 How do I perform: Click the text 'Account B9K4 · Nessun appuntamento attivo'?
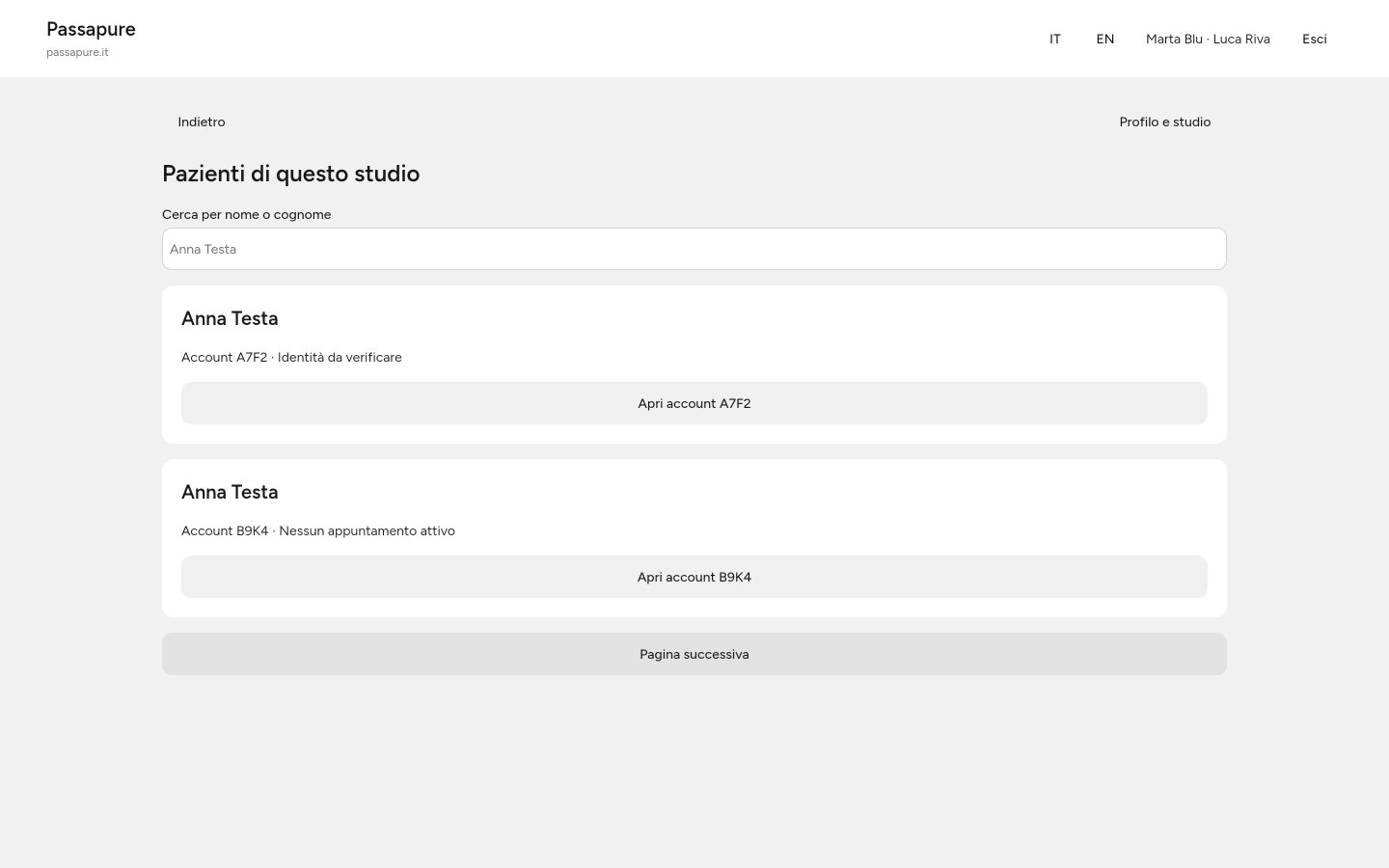(318, 530)
